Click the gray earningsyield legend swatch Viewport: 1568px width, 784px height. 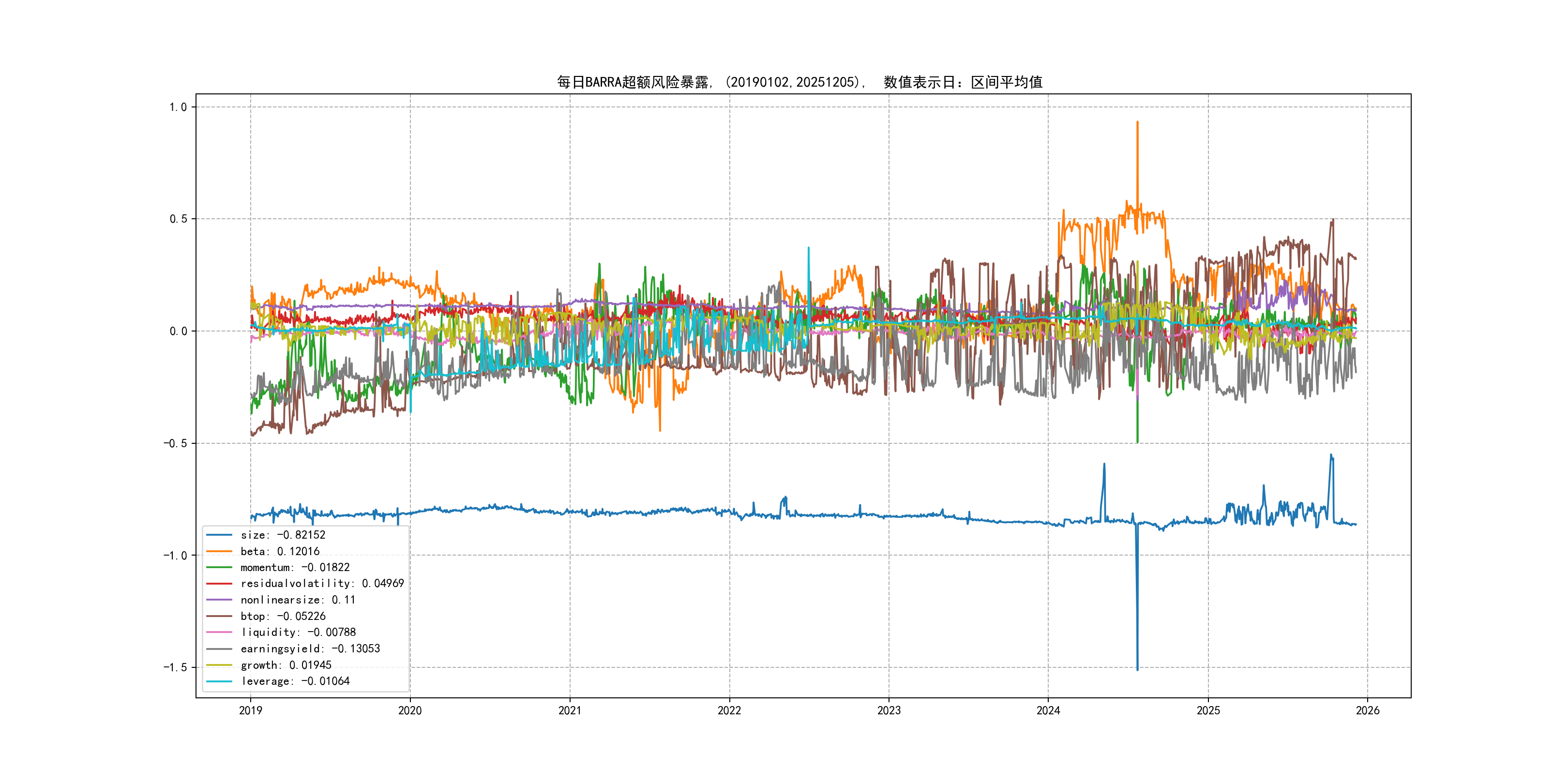tap(219, 649)
